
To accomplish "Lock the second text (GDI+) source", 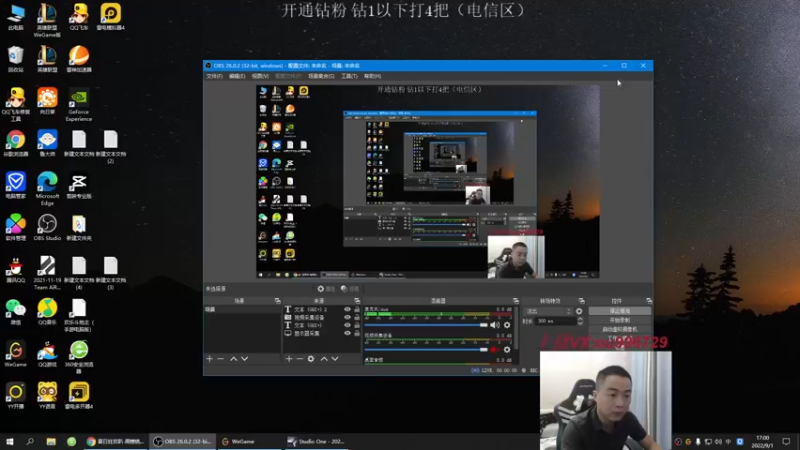I will click(357, 325).
